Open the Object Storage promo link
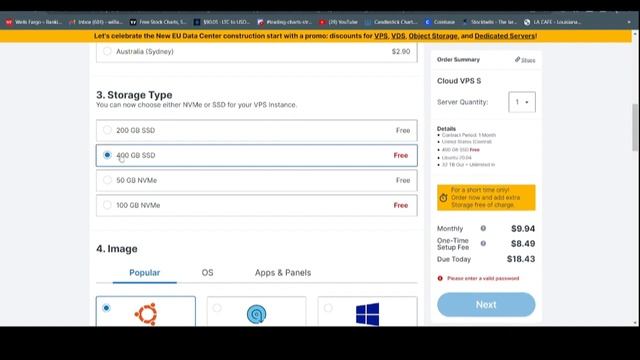This screenshot has height=360, width=640. [x=433, y=36]
